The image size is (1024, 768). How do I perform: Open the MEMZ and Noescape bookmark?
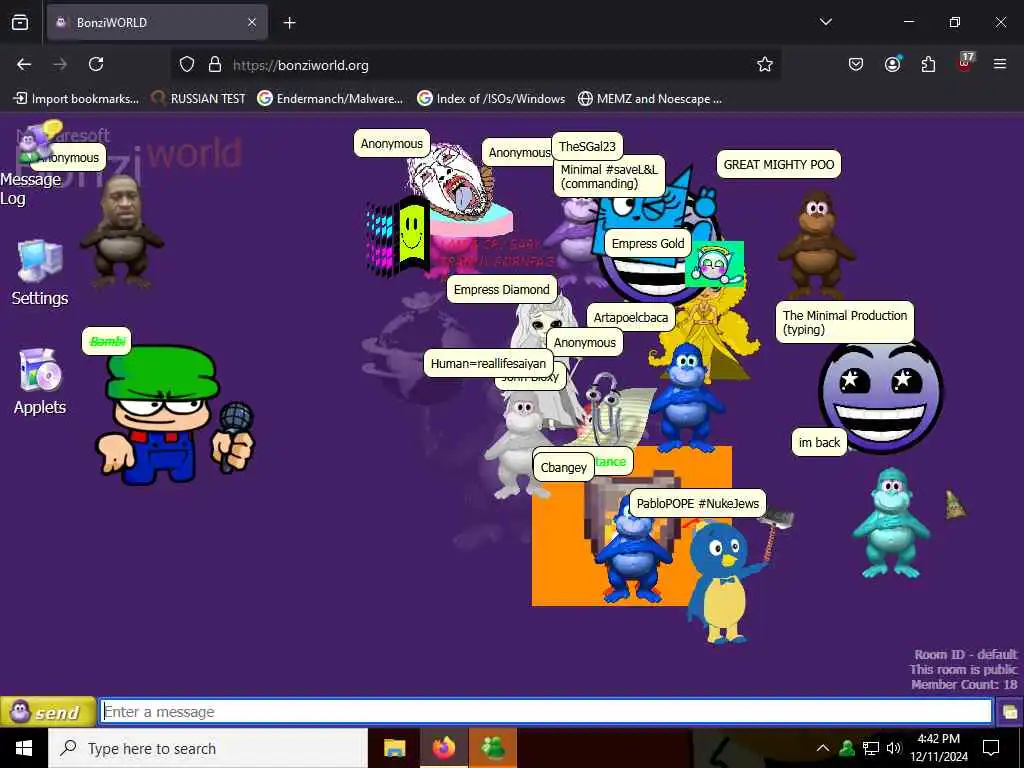pos(650,99)
